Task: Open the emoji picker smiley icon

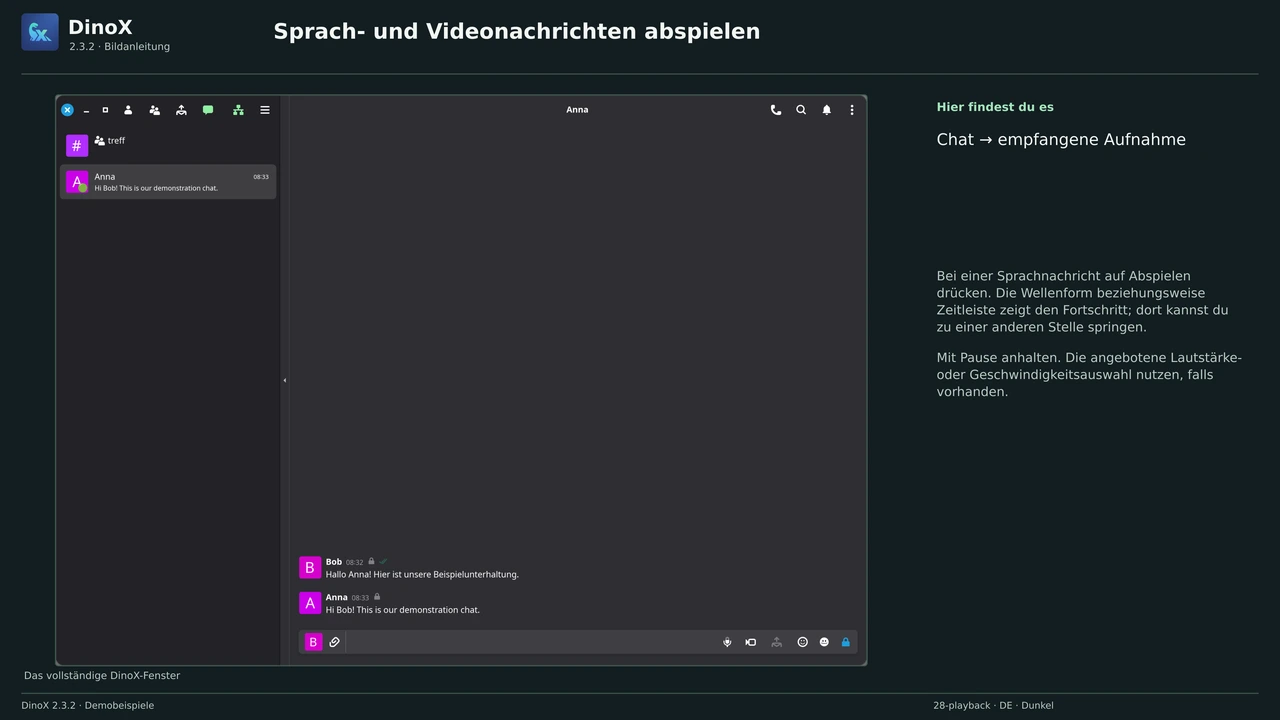Action: (802, 642)
